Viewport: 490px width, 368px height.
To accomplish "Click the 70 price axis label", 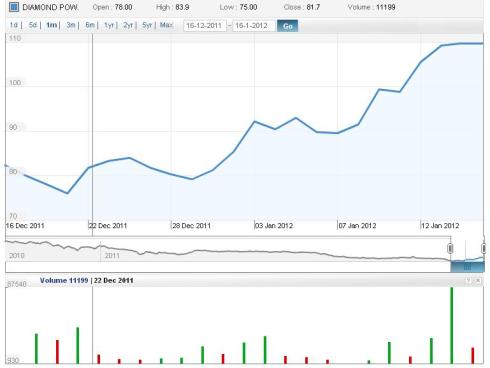I will 13,216.
